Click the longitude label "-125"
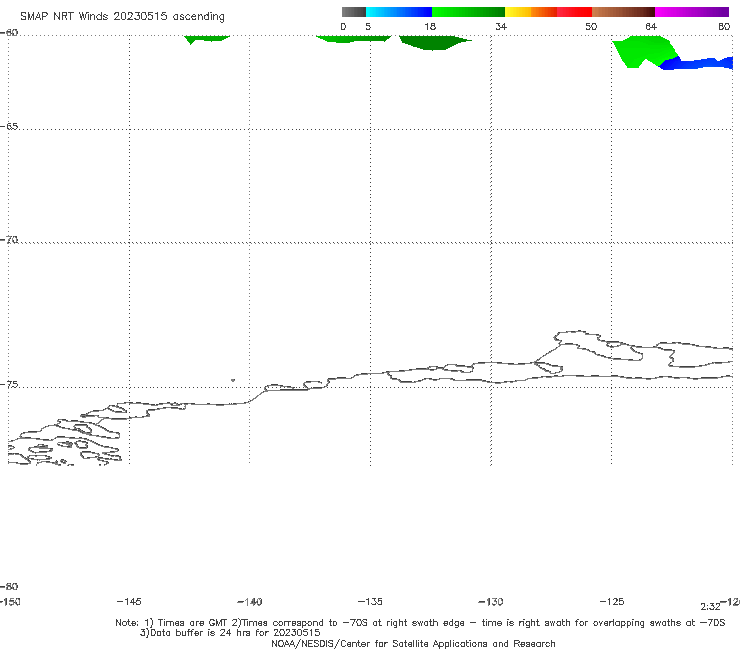Viewport: 740px width, 650px height. (612, 601)
